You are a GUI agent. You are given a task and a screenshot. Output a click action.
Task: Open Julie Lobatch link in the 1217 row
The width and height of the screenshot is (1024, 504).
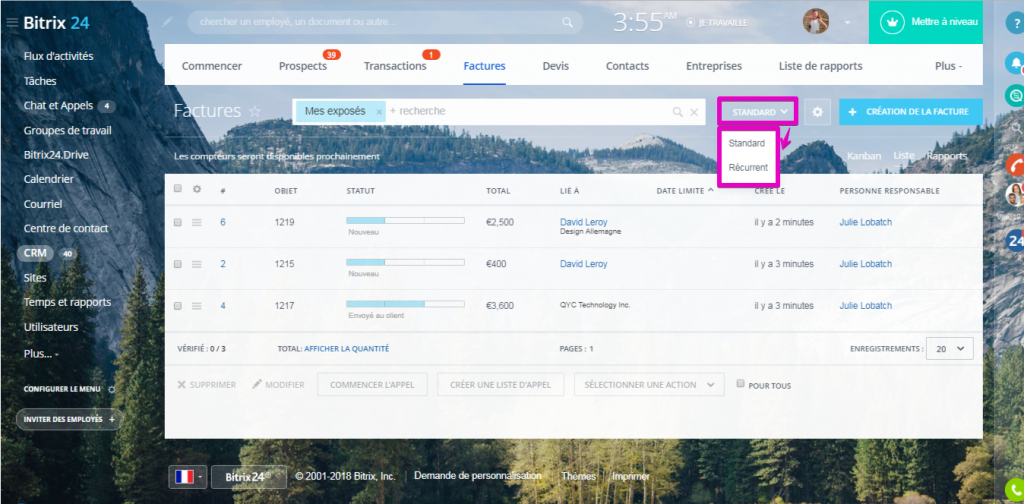[x=865, y=306]
